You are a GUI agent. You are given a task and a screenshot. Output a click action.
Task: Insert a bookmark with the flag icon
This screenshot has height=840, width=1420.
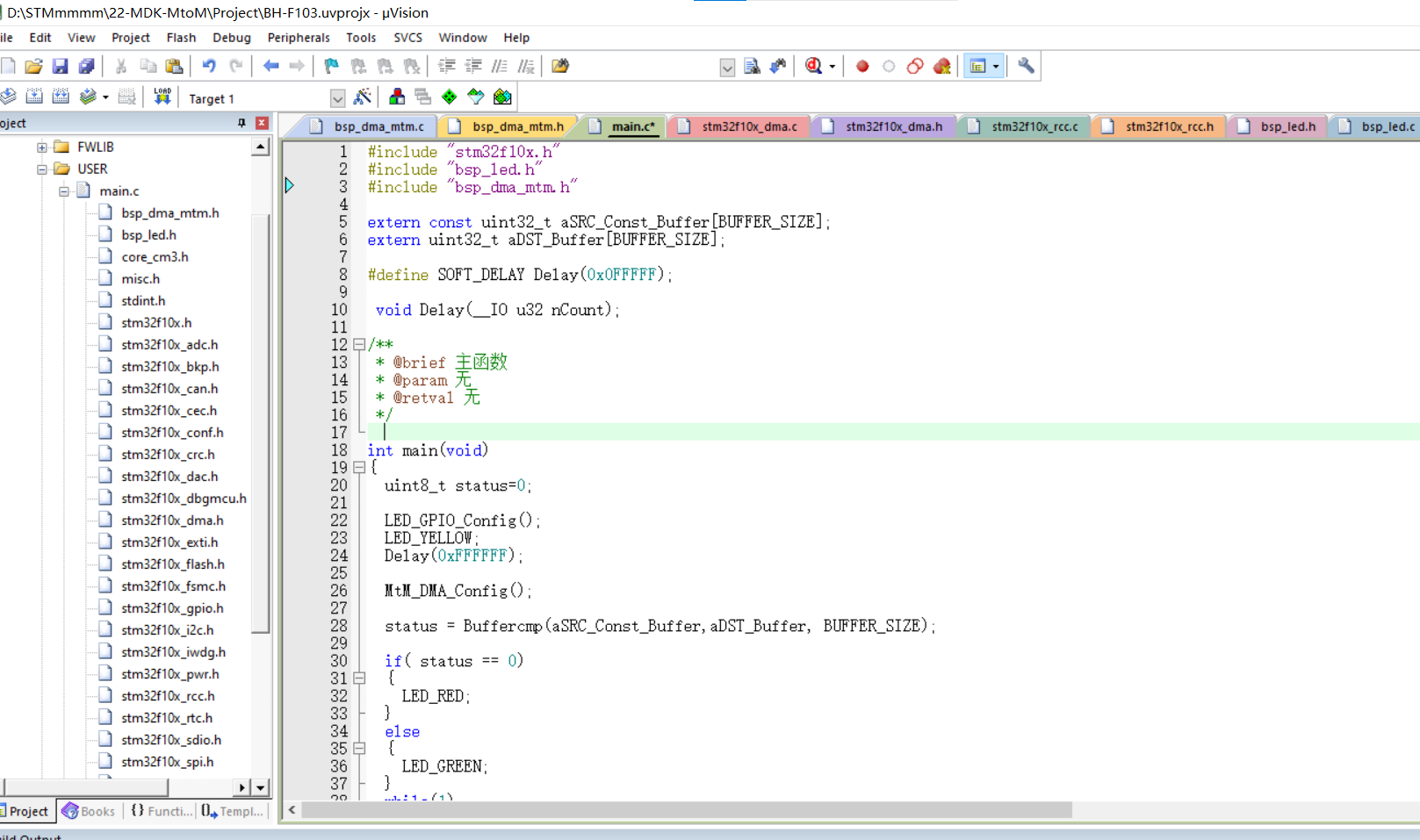click(x=331, y=66)
